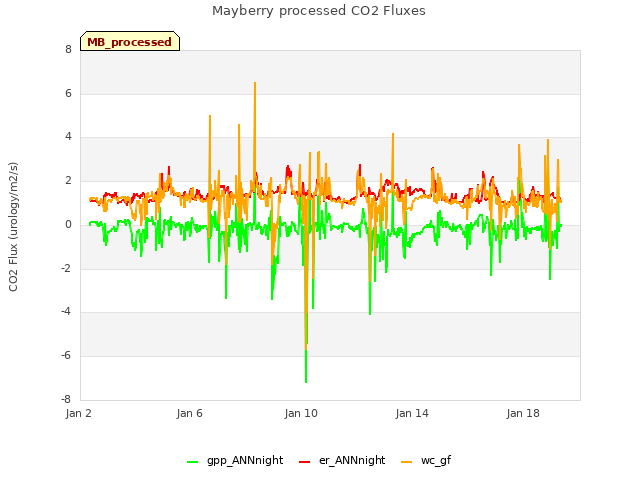Click the y-axis value '-8'

pyautogui.click(x=67, y=399)
